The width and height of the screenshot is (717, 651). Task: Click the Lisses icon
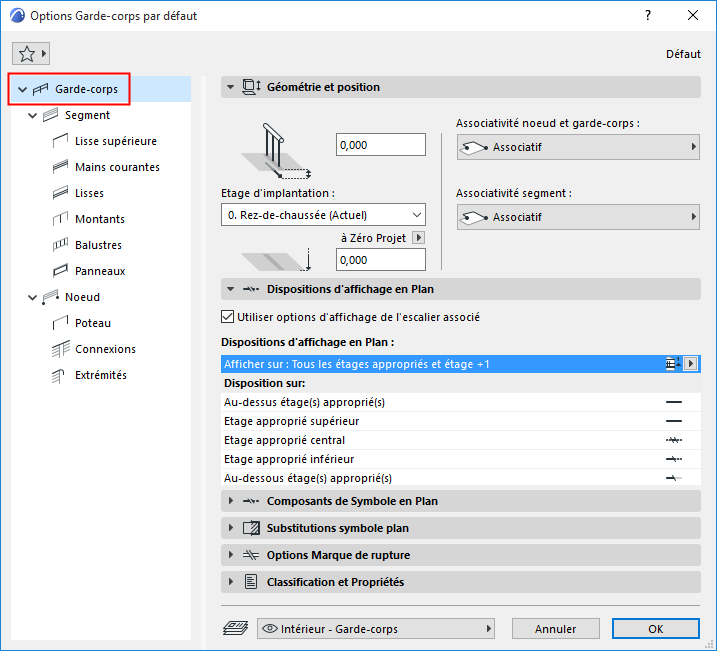(x=60, y=193)
